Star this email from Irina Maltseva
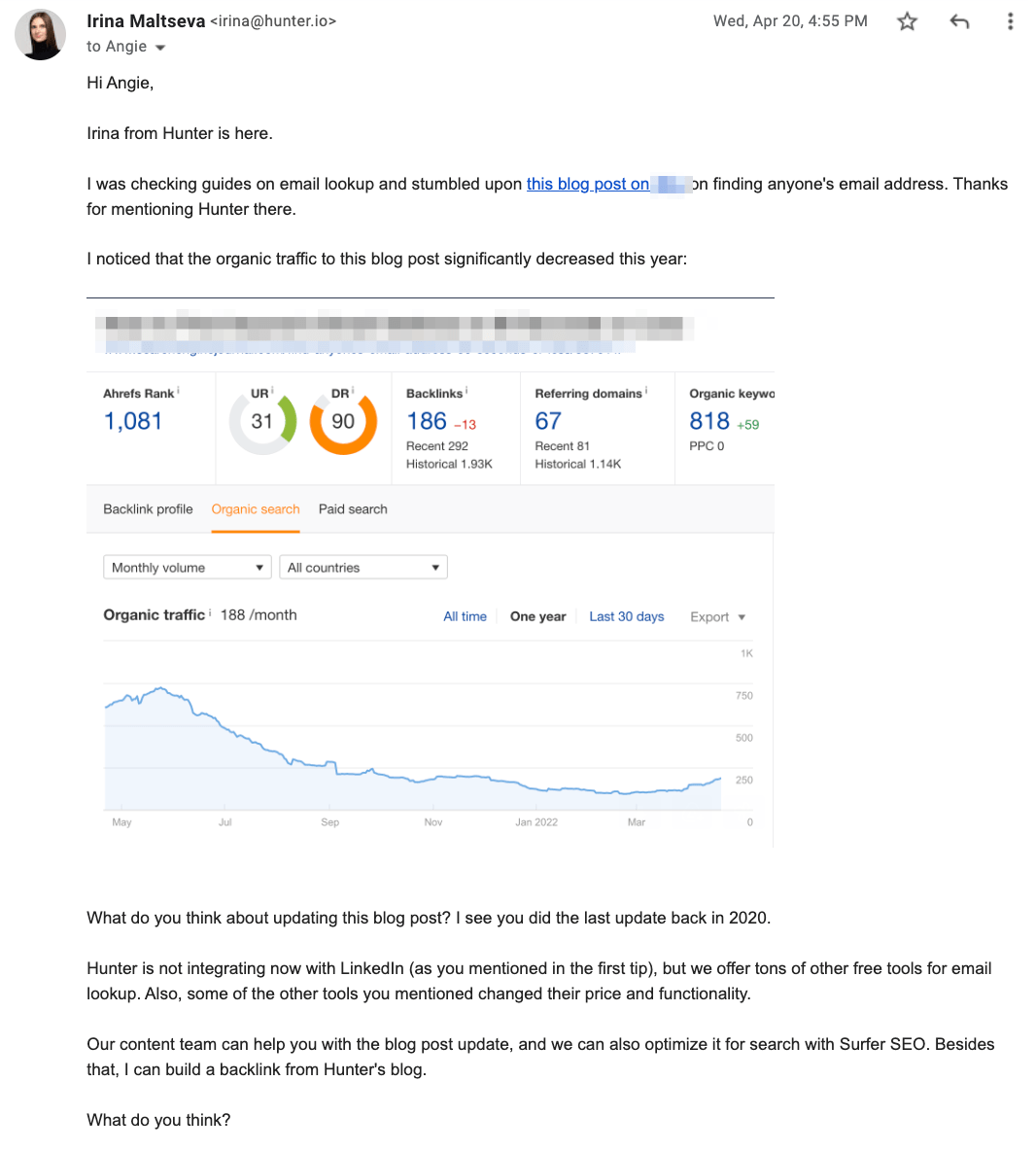 [907, 20]
